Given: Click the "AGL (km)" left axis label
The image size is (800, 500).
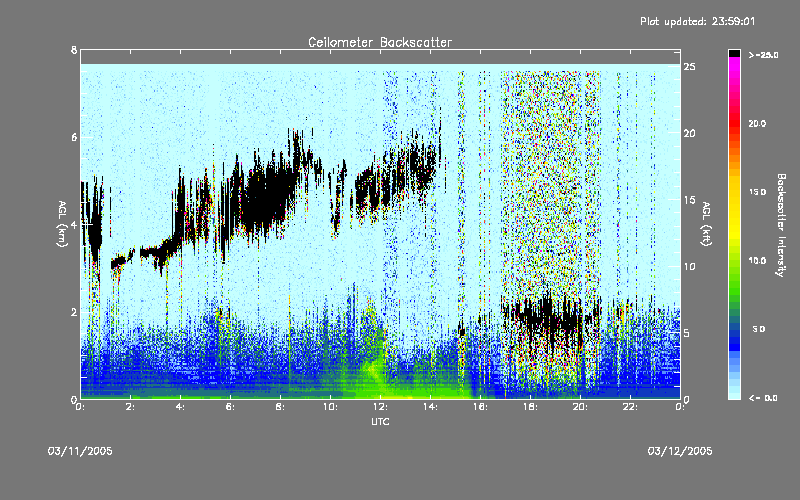Looking at the screenshot, I should point(62,224).
